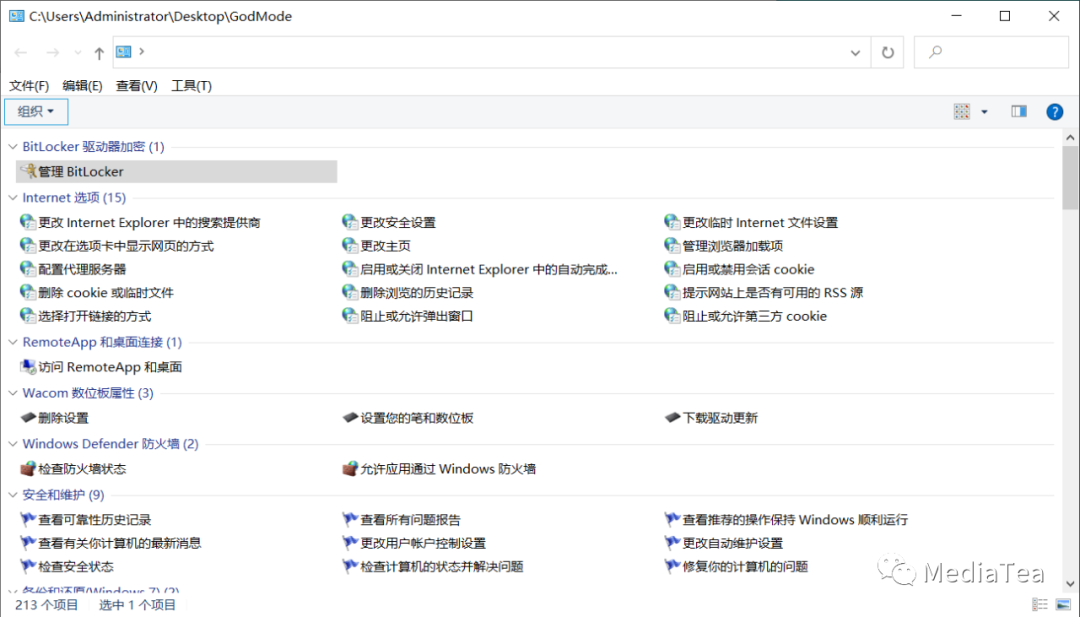Select 提示网站上是否有可用的 RSS 源

pyautogui.click(x=773, y=292)
